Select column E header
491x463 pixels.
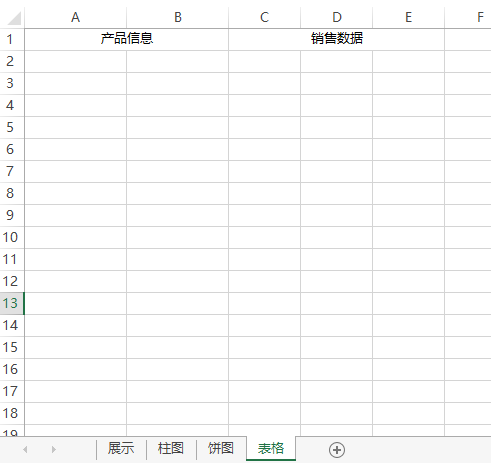click(409, 17)
